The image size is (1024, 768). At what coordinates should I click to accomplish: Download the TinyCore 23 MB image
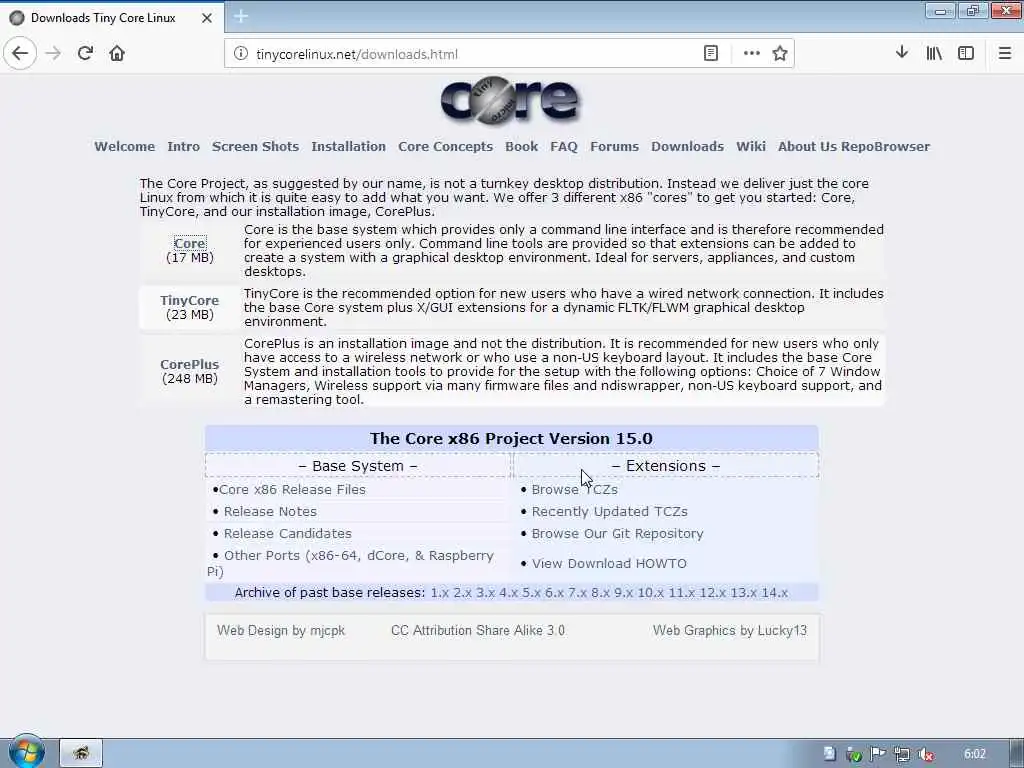coord(189,300)
